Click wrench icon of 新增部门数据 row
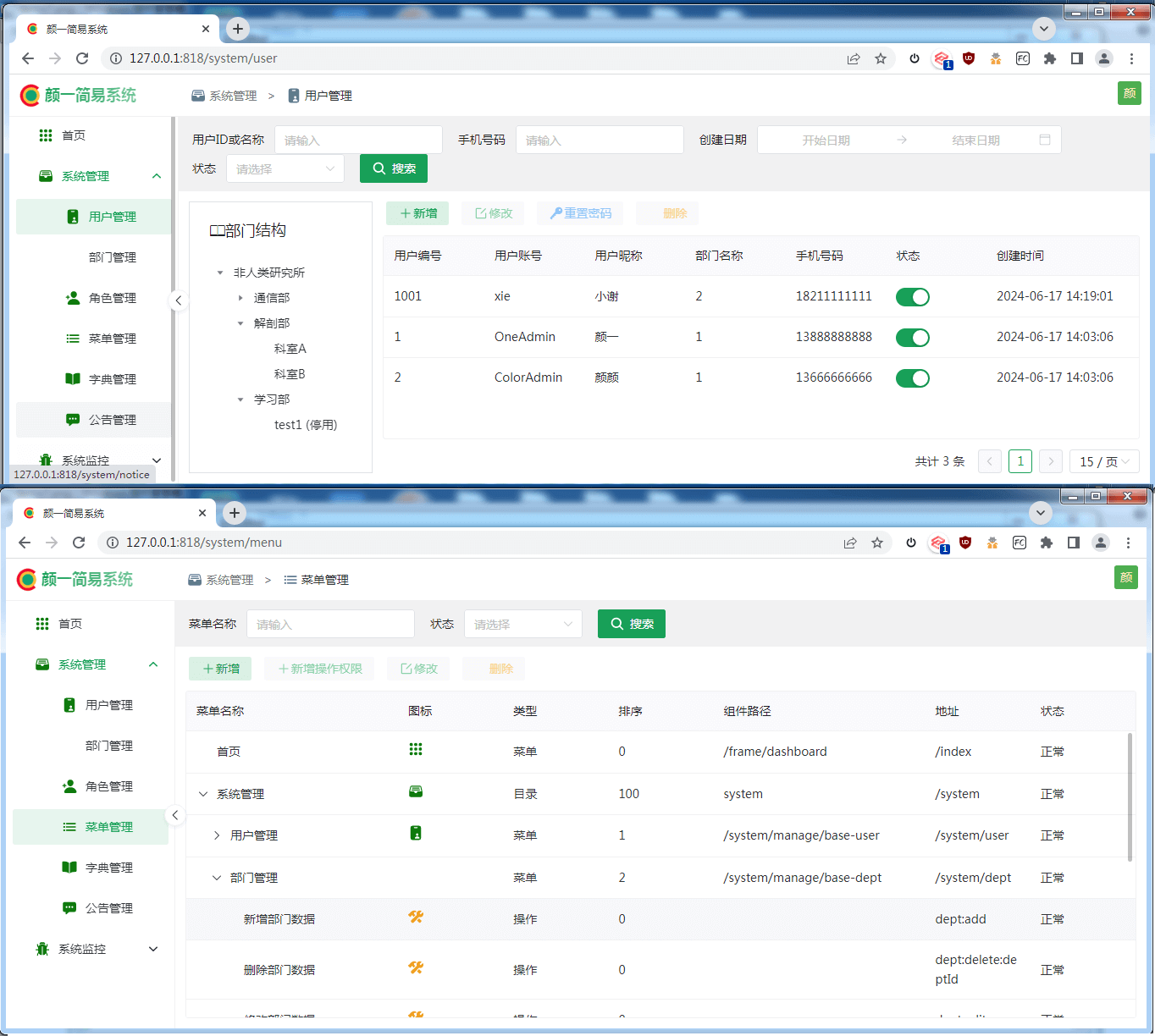1155x1036 pixels. coord(416,917)
